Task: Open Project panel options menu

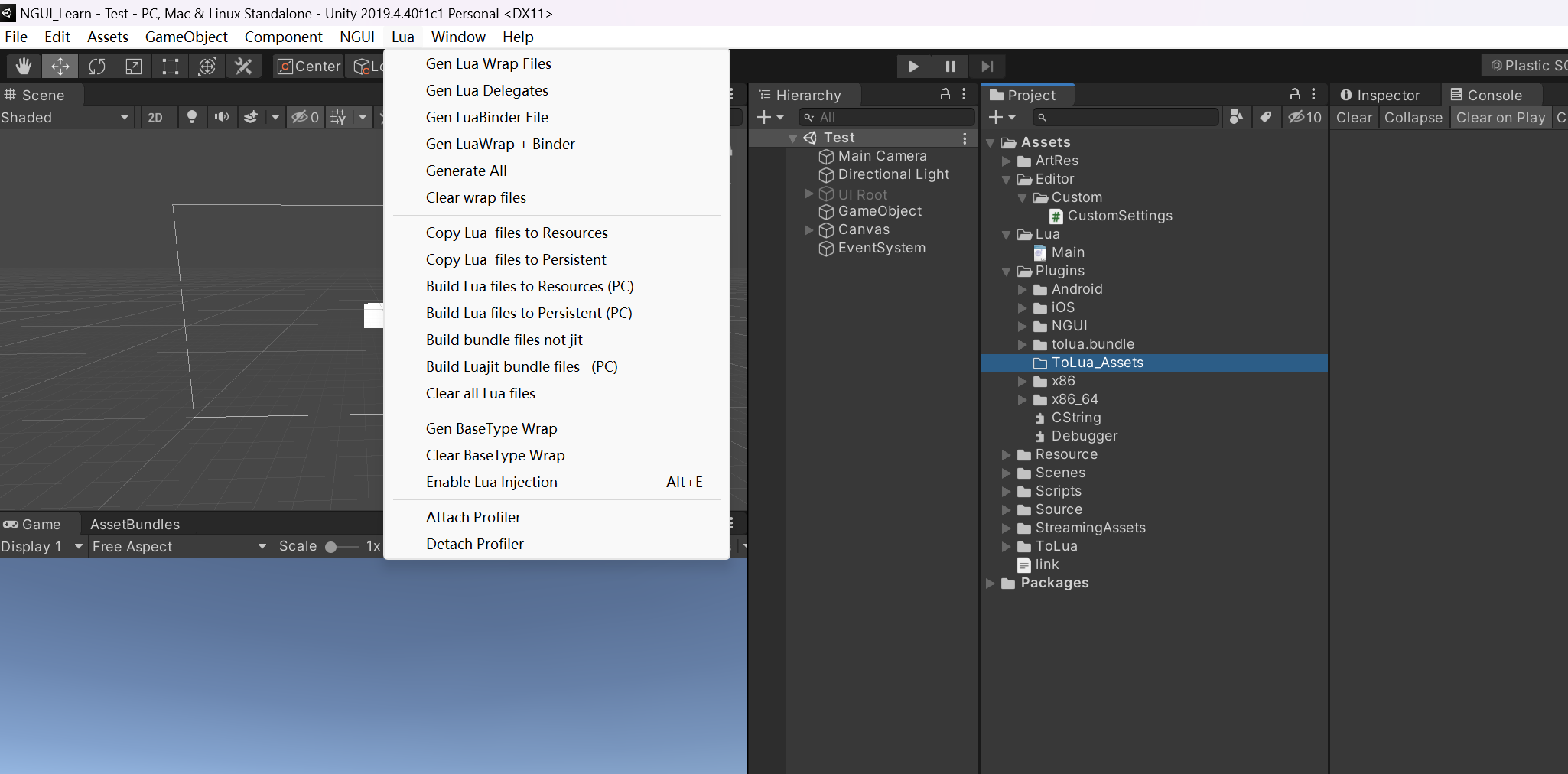Action: click(1313, 94)
